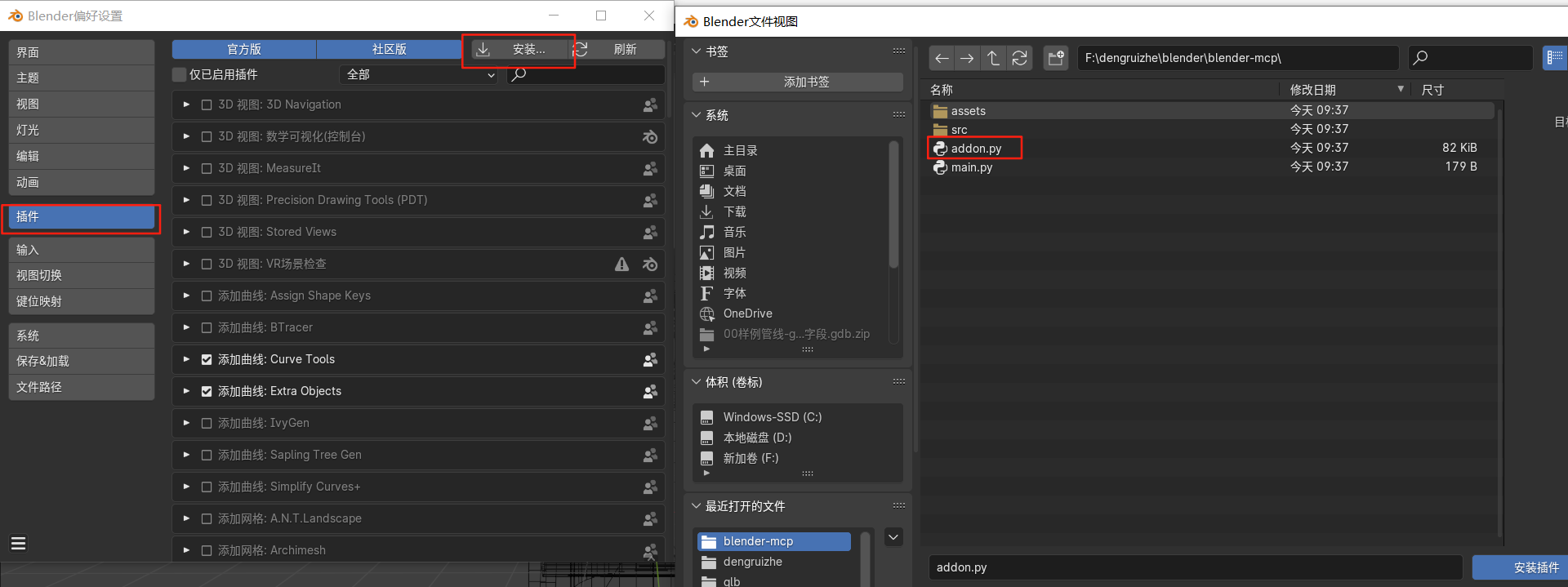The image size is (1568, 587).
Task: Open 键位映射 preferences section
Action: click(x=82, y=301)
